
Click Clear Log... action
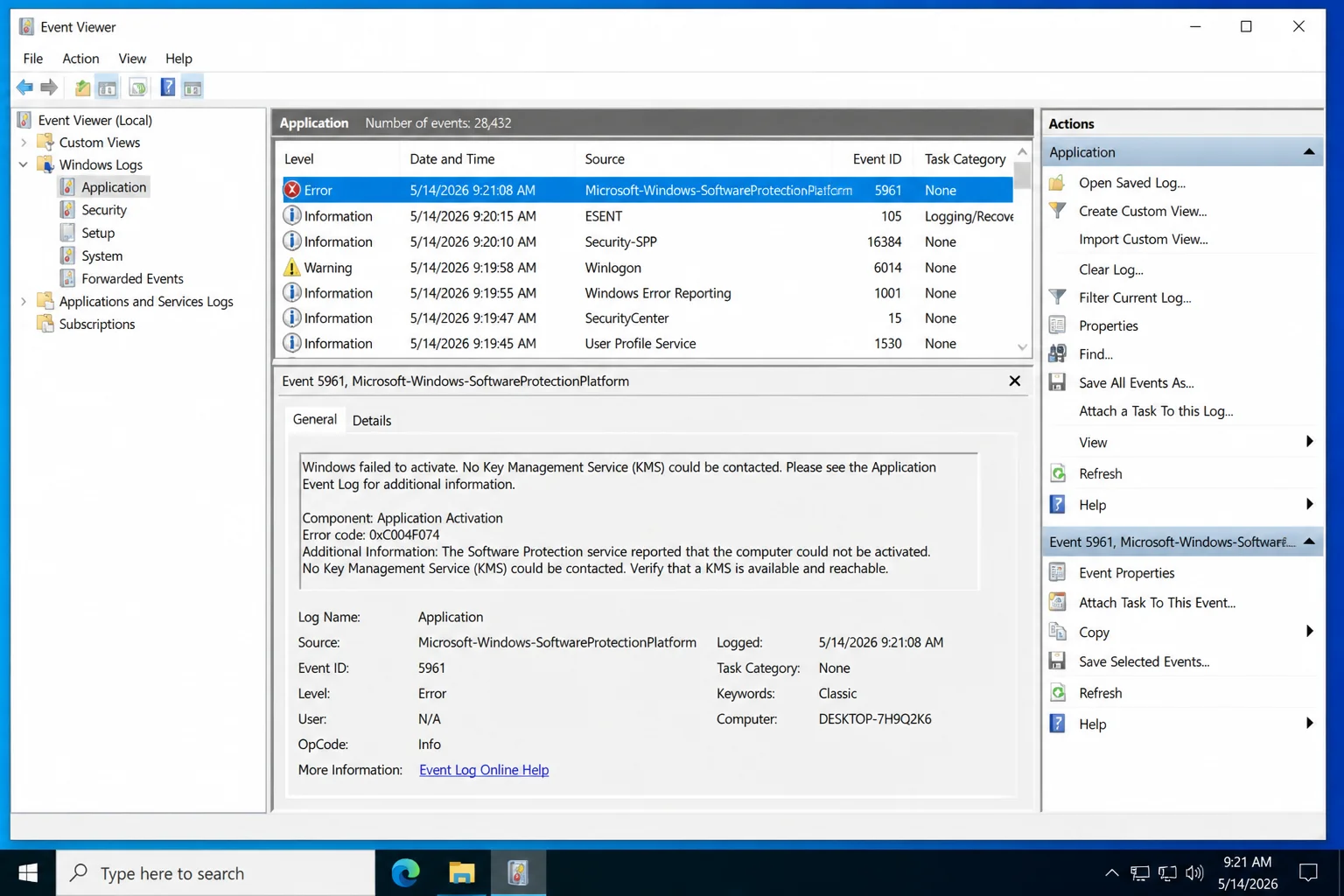click(1111, 269)
